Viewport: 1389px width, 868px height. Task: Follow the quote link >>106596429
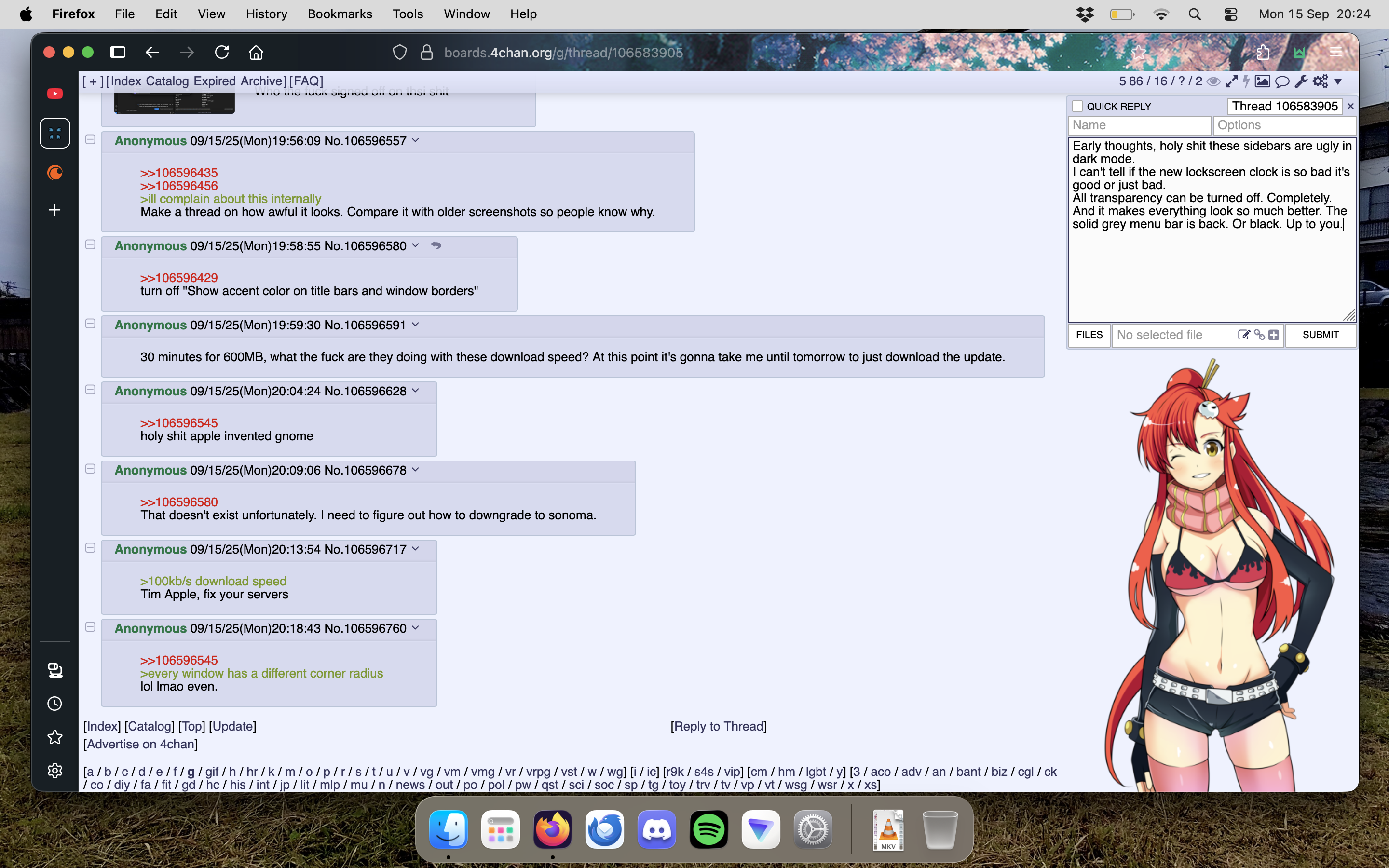point(179,278)
